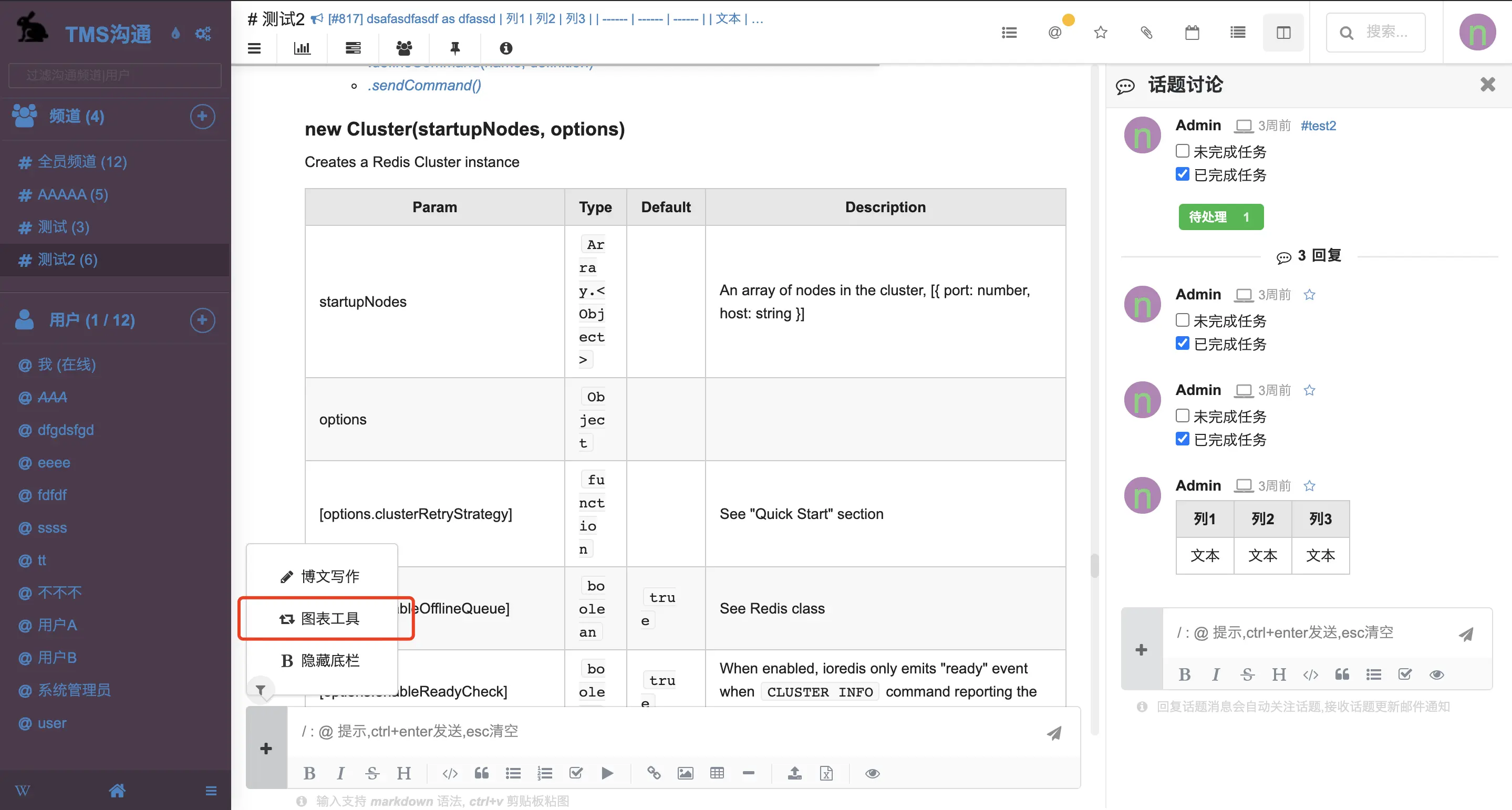This screenshot has height=810, width=1512.
Task: Expand plus menu in reply editor
Action: click(1141, 650)
